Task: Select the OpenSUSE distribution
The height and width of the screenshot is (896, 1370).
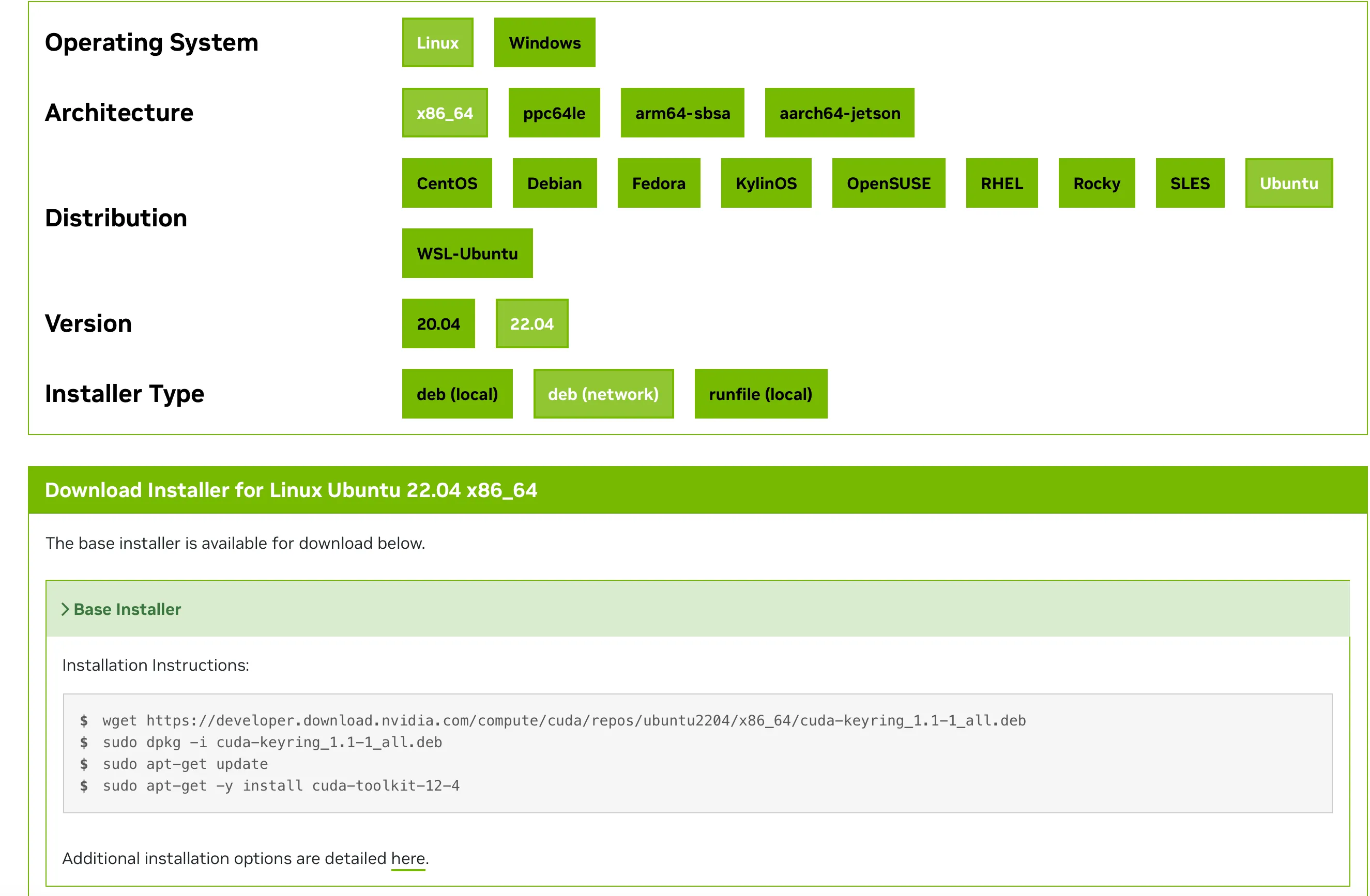Action: click(888, 183)
